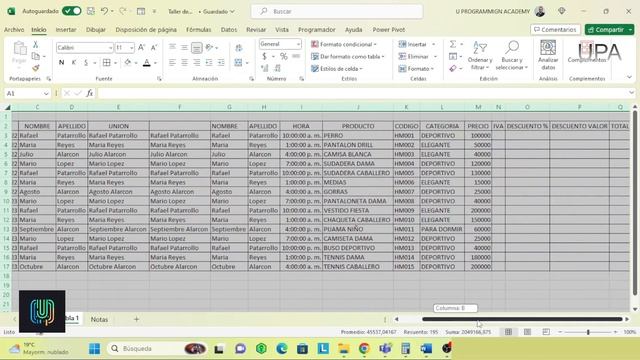This screenshot has width=640, height=360.
Task: Switch to the Datos tab
Action: 229,30
